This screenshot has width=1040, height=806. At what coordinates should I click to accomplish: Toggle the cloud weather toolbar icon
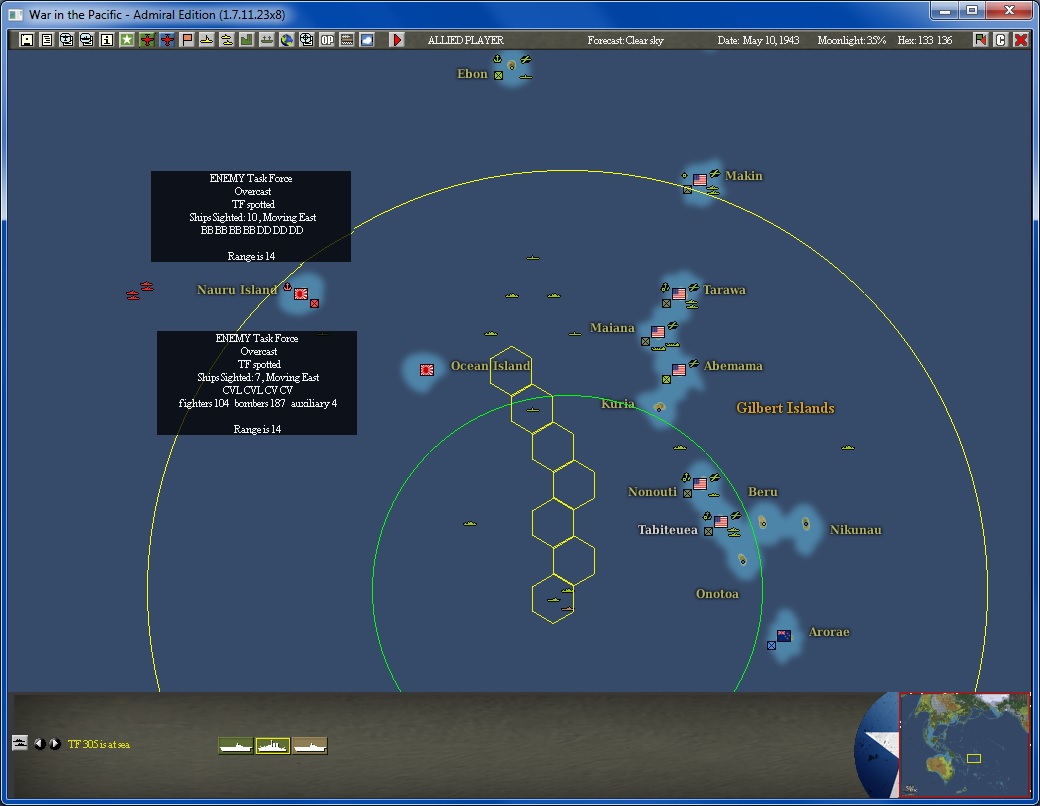pyautogui.click(x=366, y=40)
